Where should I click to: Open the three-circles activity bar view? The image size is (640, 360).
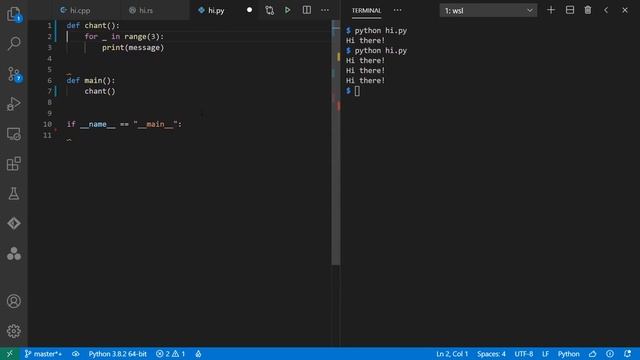(14, 253)
